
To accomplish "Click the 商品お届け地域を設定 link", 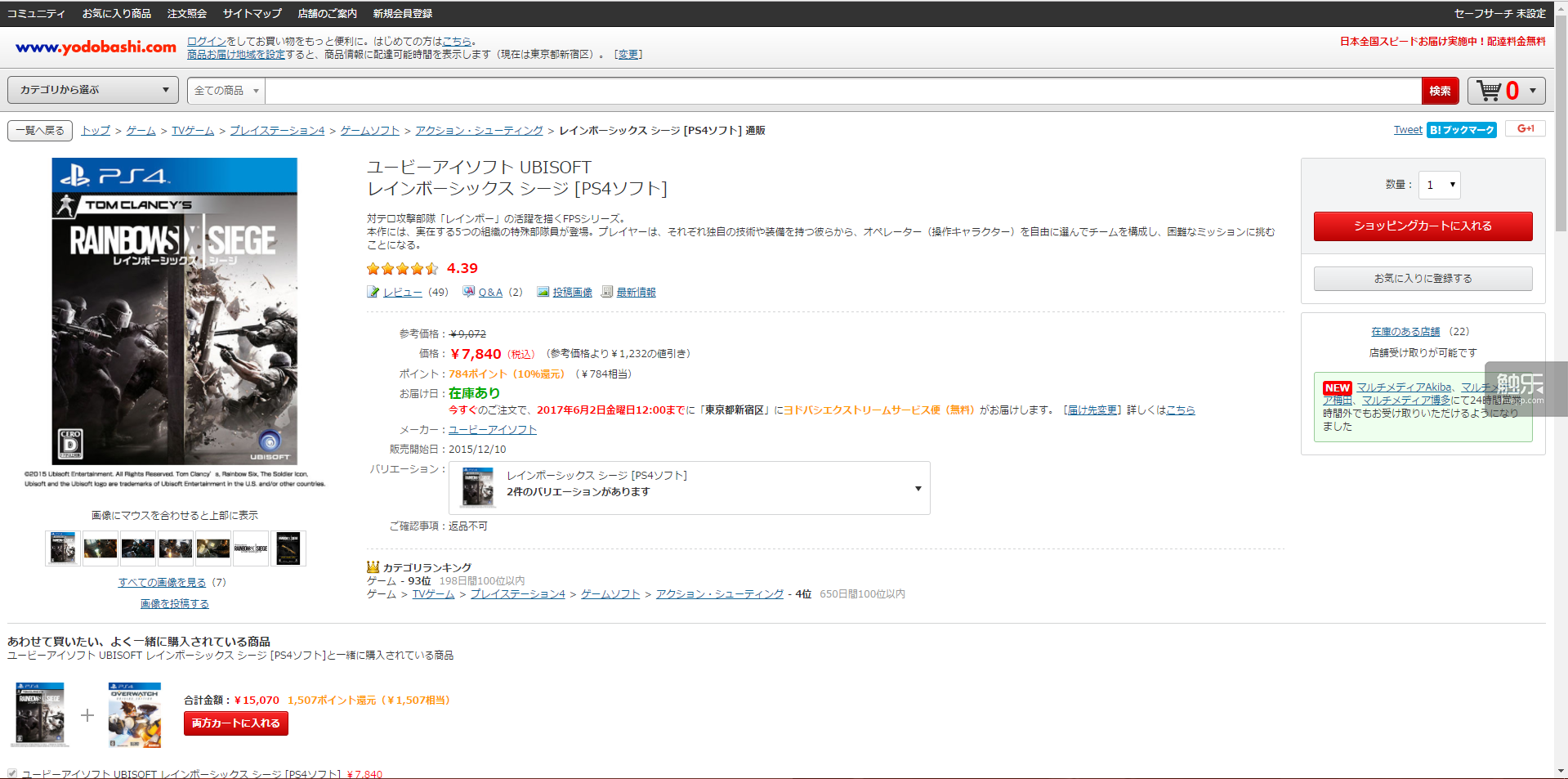I will [236, 54].
